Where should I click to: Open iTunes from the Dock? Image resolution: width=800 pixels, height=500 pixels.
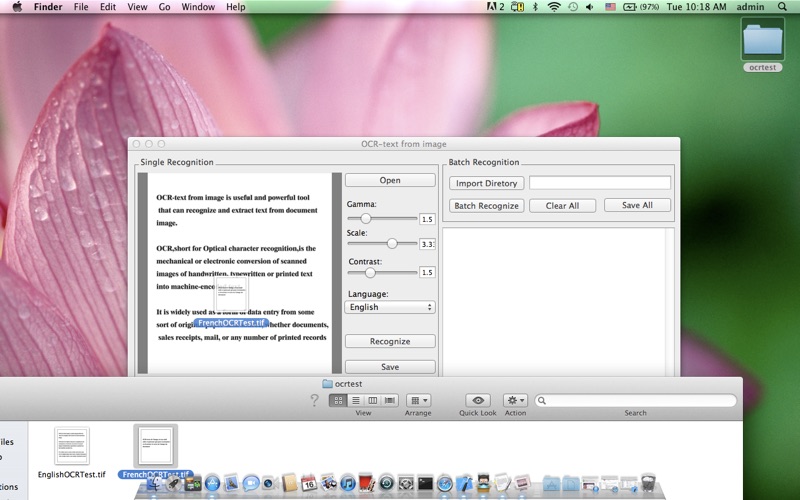coord(347,483)
